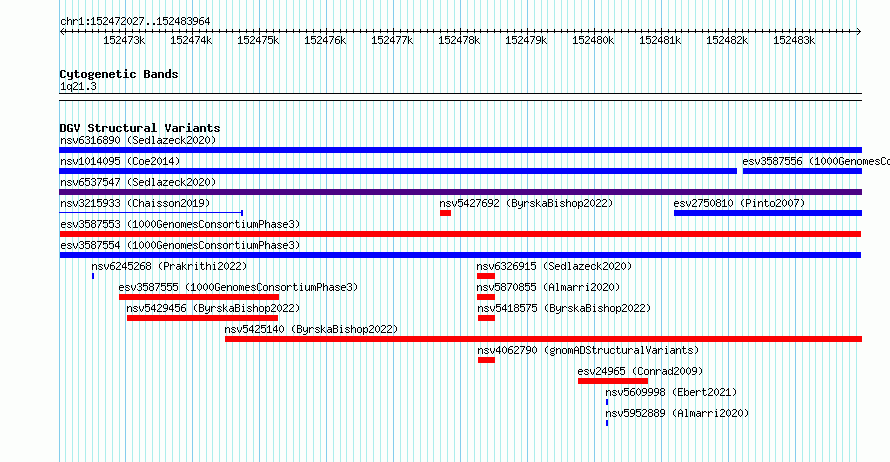Click the 152483k ruler tick label
The width and height of the screenshot is (890, 462).
click(794, 41)
